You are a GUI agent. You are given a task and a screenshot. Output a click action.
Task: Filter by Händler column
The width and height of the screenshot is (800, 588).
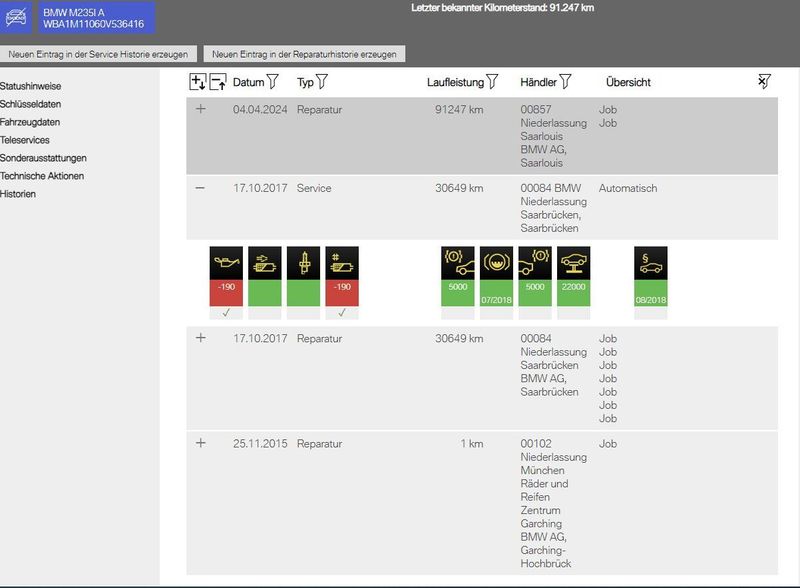pyautogui.click(x=565, y=82)
